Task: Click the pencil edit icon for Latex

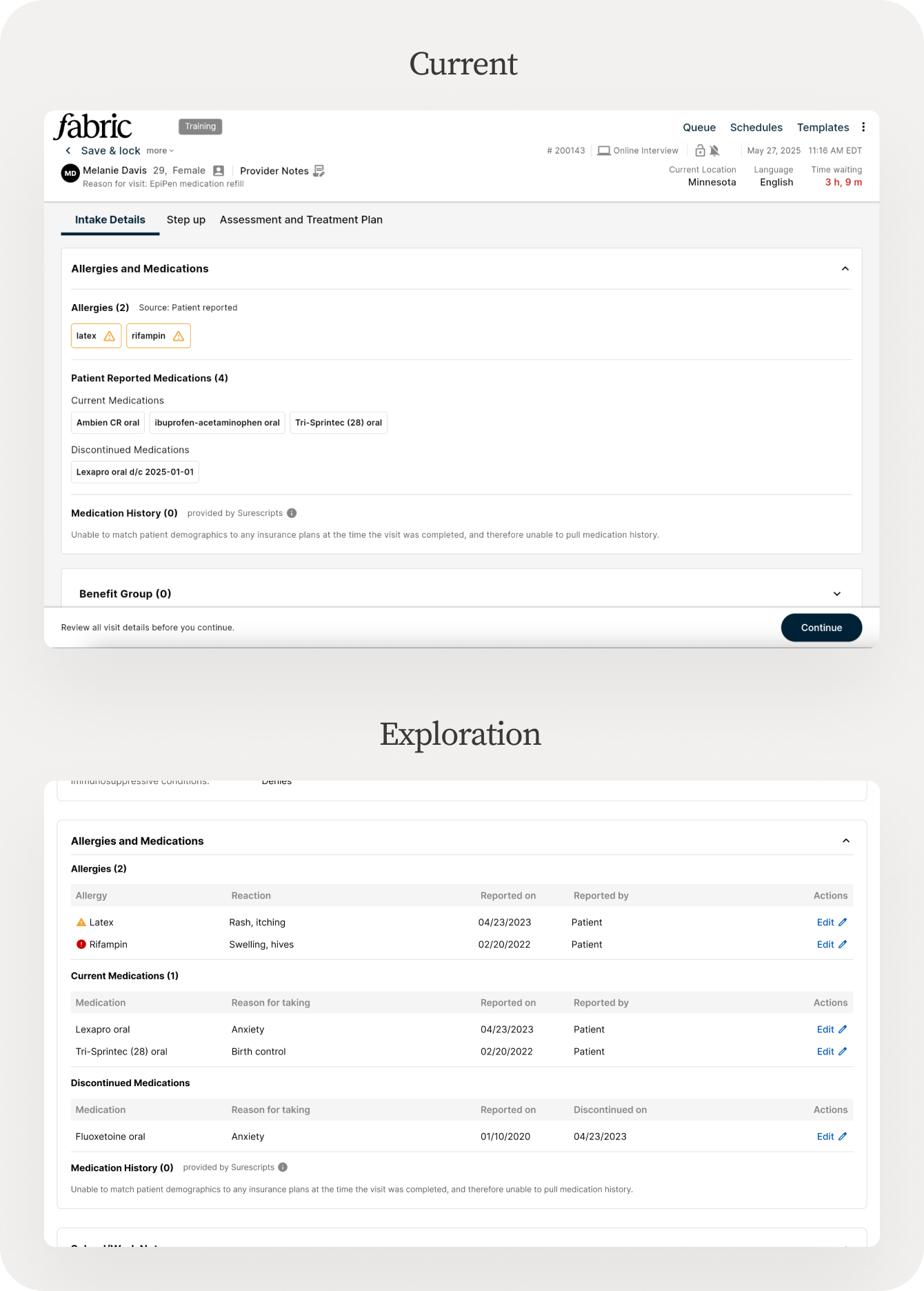Action: pos(842,923)
